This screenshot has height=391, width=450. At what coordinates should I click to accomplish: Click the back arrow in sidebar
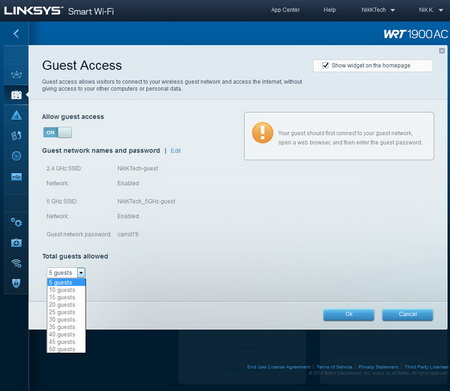tap(16, 33)
